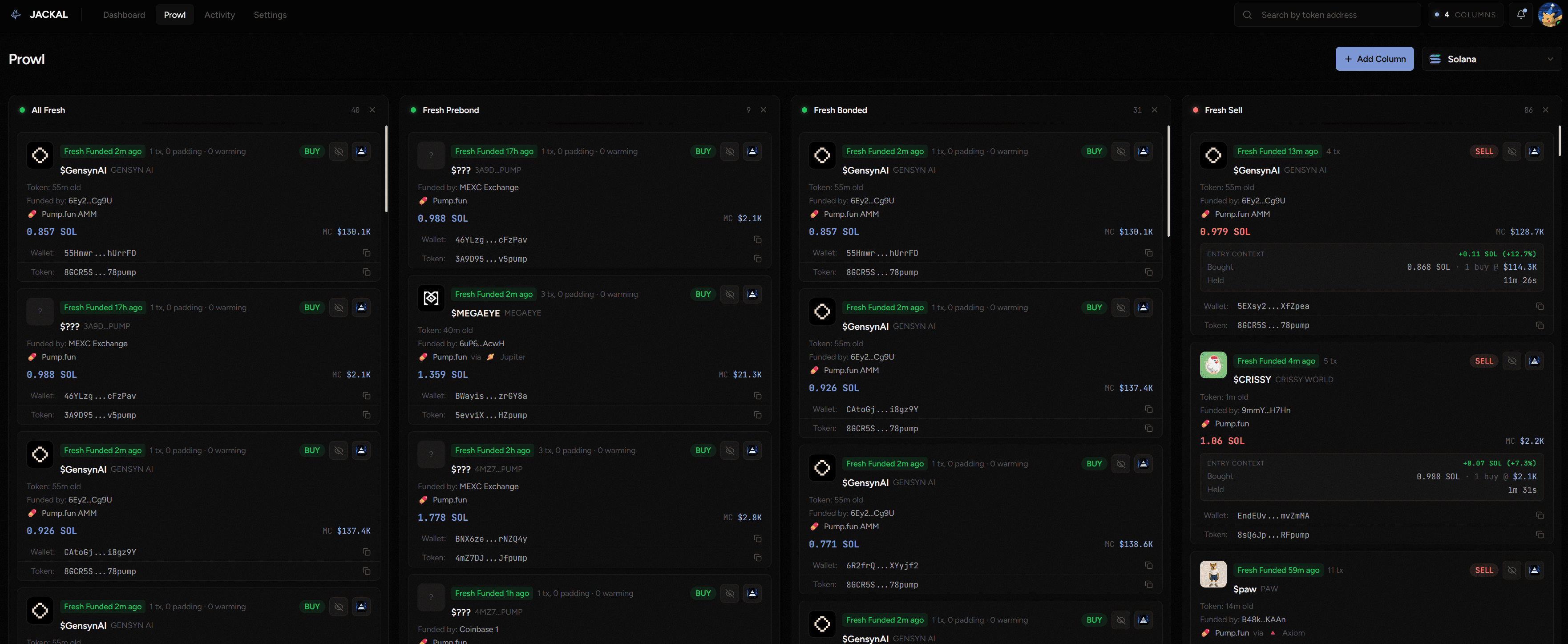Click the Jupiter label on $MEGAEYE card

point(513,357)
